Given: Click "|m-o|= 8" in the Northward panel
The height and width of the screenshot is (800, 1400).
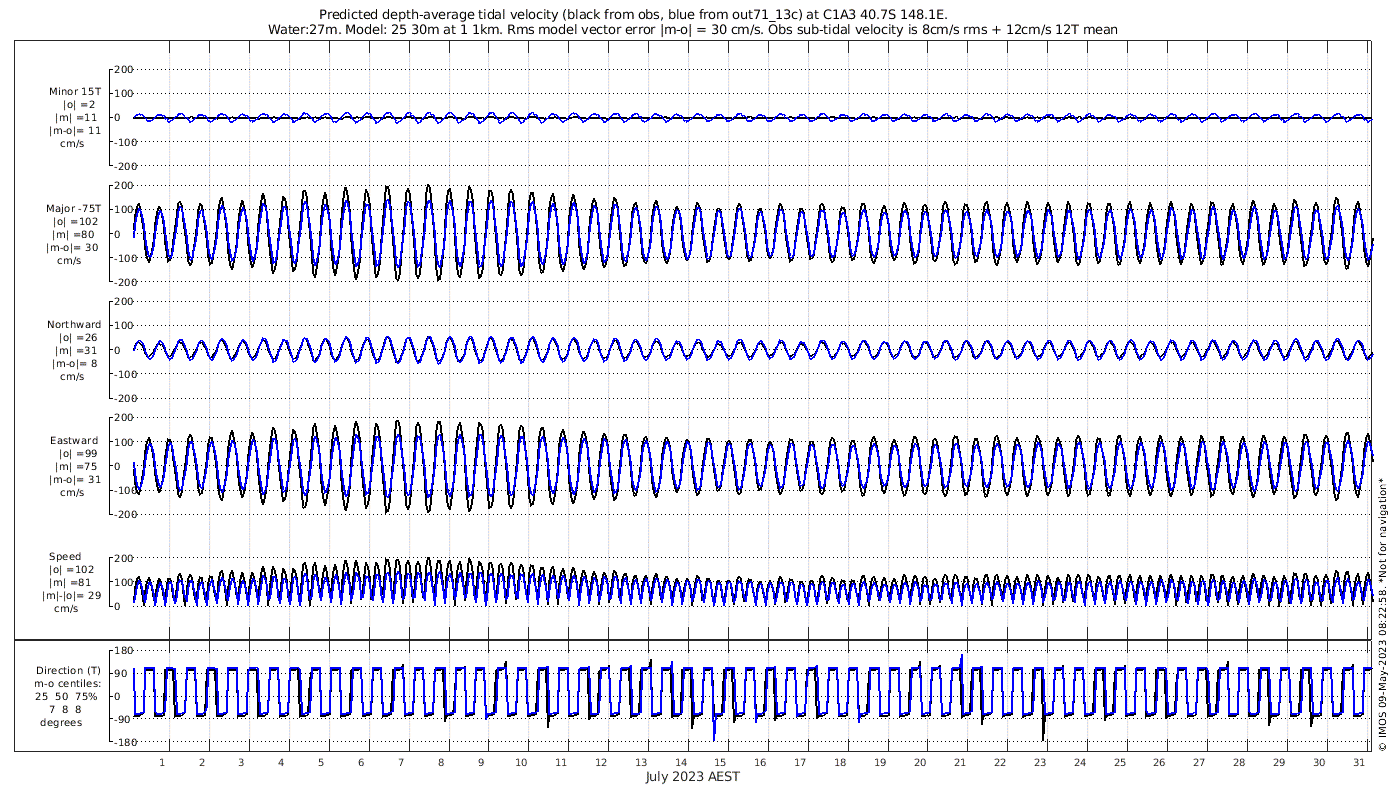Looking at the screenshot, I should 76,364.
